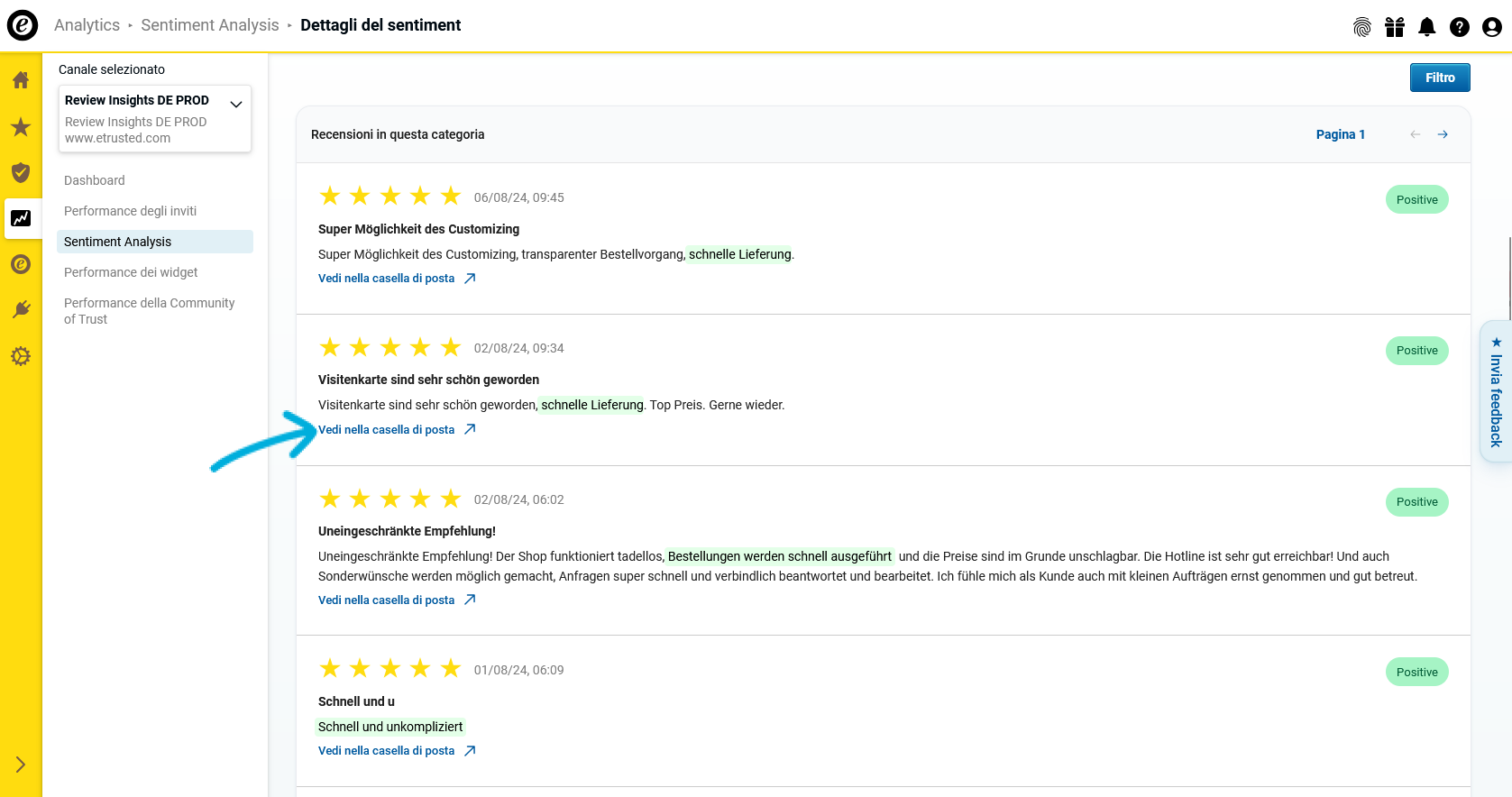Open the plug integrations sidebar icon
The height and width of the screenshot is (797, 1512).
point(21,310)
